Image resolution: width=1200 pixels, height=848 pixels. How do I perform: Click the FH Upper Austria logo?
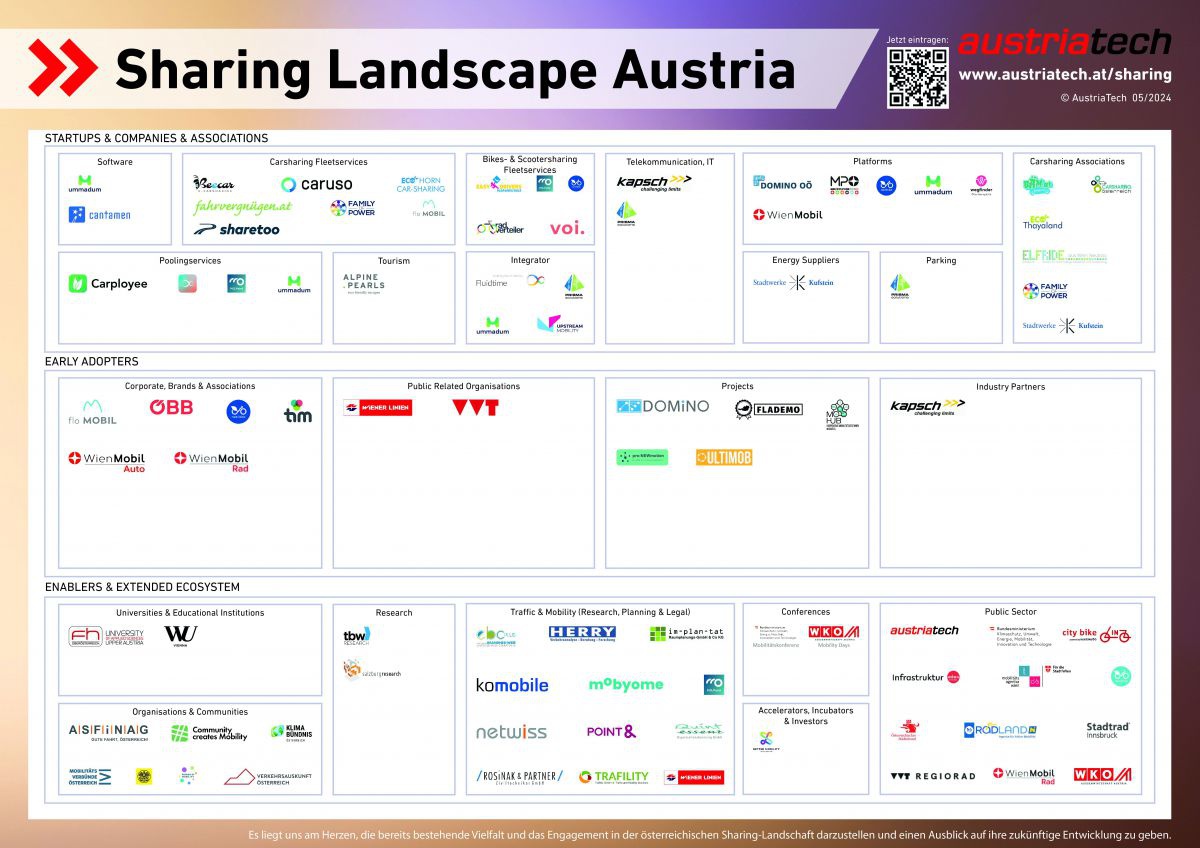click(106, 637)
